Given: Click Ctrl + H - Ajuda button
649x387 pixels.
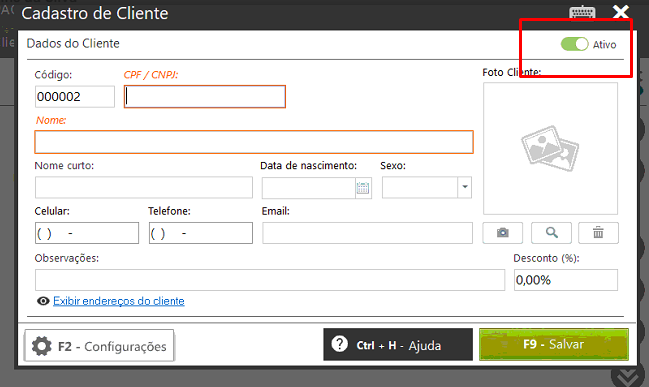Looking at the screenshot, I should tap(398, 344).
